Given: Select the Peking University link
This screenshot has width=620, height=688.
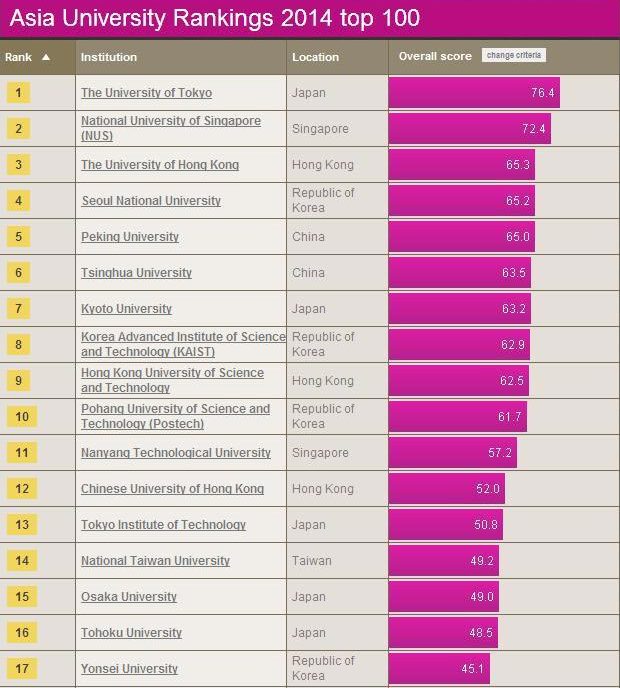Looking at the screenshot, I should tap(130, 237).
